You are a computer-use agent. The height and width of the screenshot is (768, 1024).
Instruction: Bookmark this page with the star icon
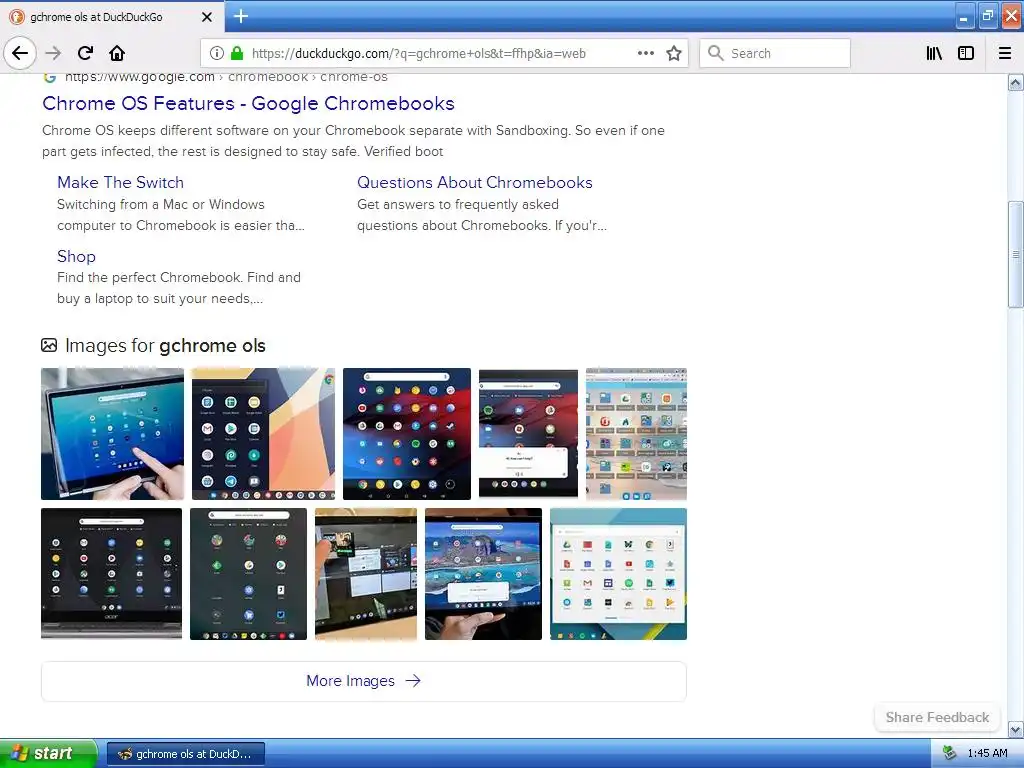click(x=674, y=53)
